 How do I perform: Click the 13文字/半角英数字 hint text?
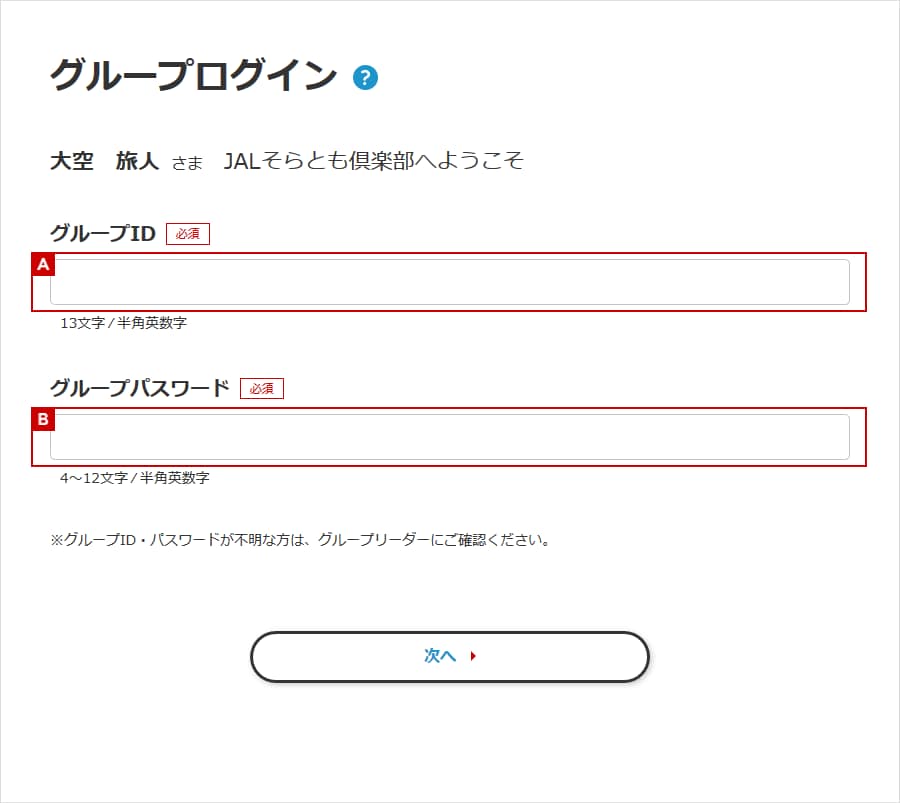click(123, 323)
